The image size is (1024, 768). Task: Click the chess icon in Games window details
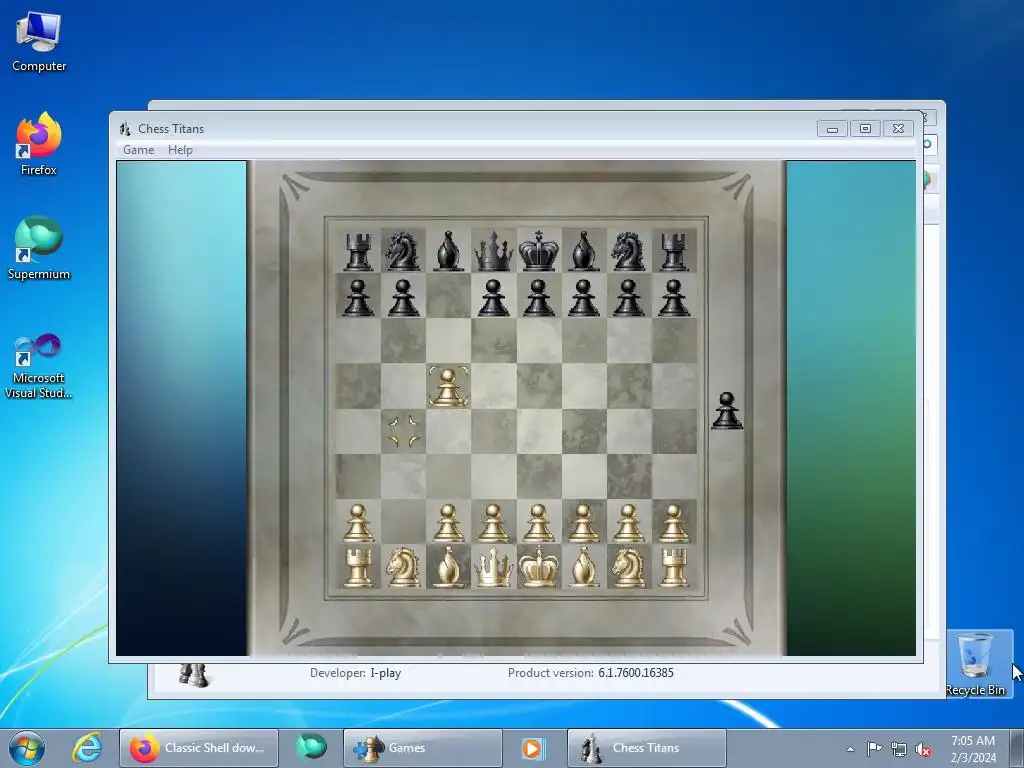click(193, 675)
